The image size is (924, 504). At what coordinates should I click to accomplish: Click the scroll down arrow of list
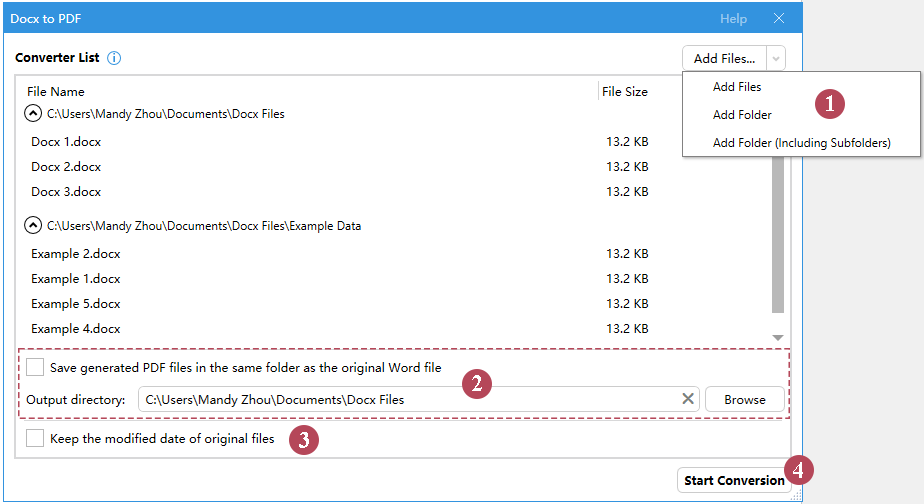[x=778, y=338]
